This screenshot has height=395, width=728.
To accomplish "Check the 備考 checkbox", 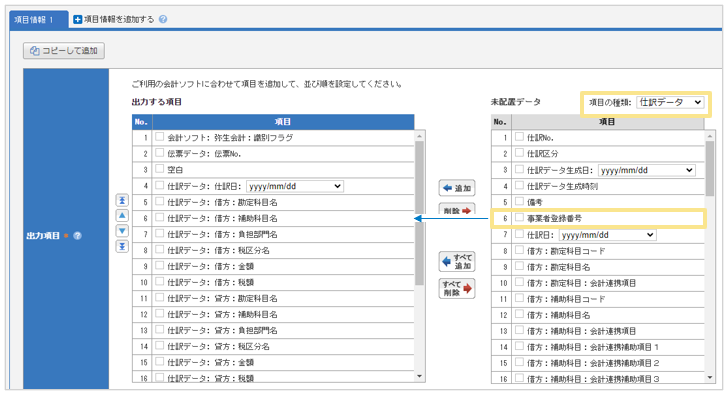I will click(x=519, y=201).
